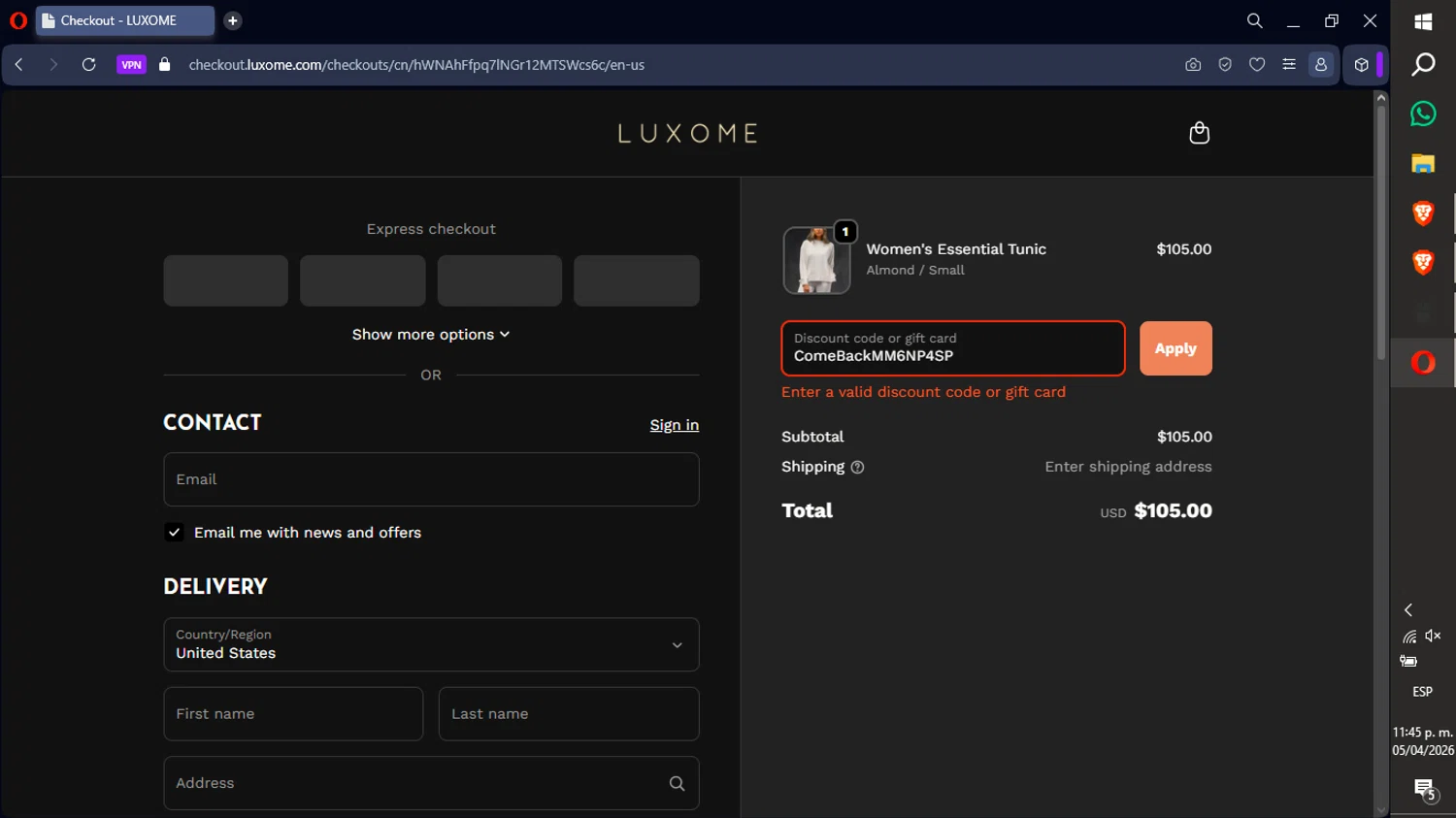Open WhatsApp from the taskbar
The height and width of the screenshot is (818, 1456).
[1423, 114]
